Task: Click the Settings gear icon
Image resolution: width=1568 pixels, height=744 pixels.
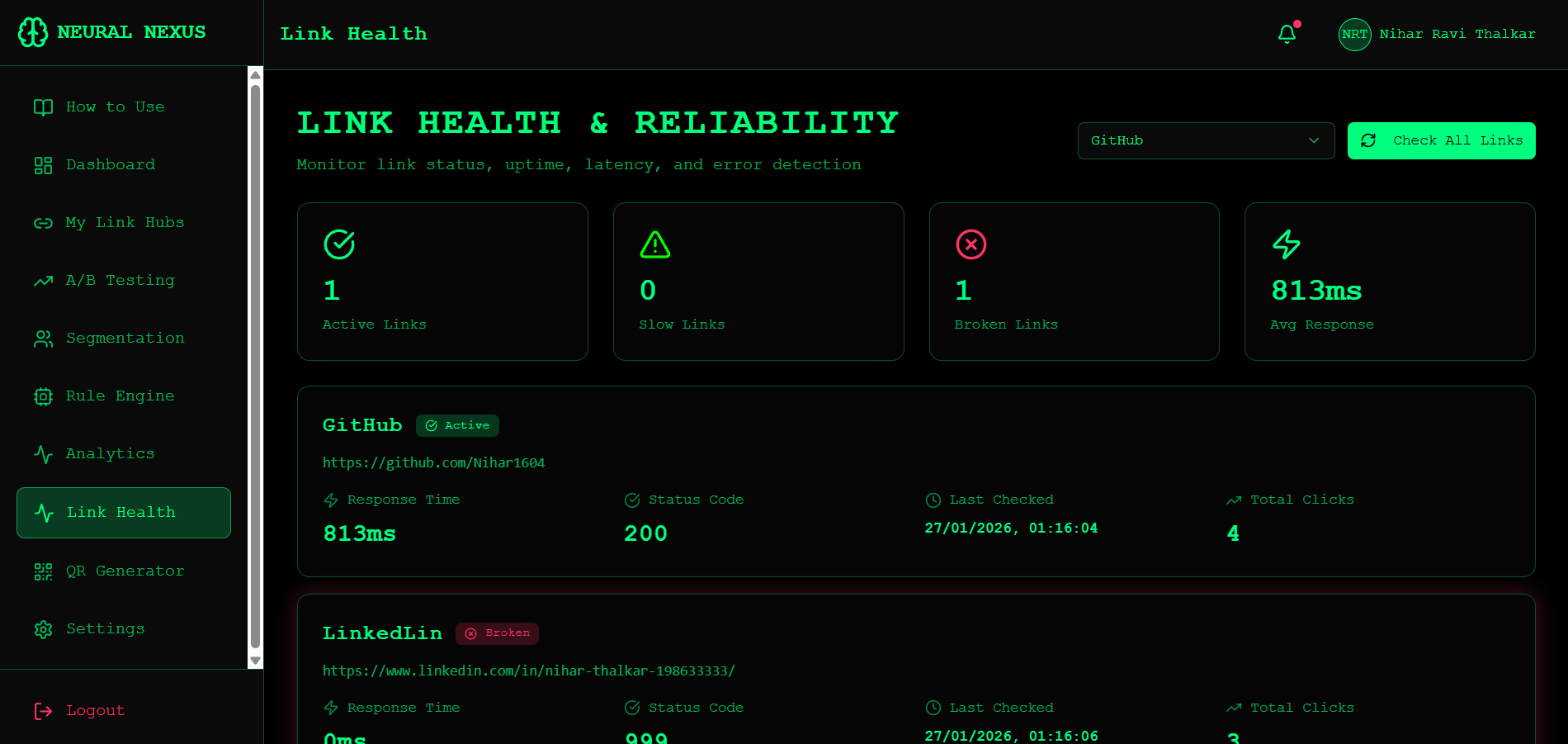Action: 43,629
